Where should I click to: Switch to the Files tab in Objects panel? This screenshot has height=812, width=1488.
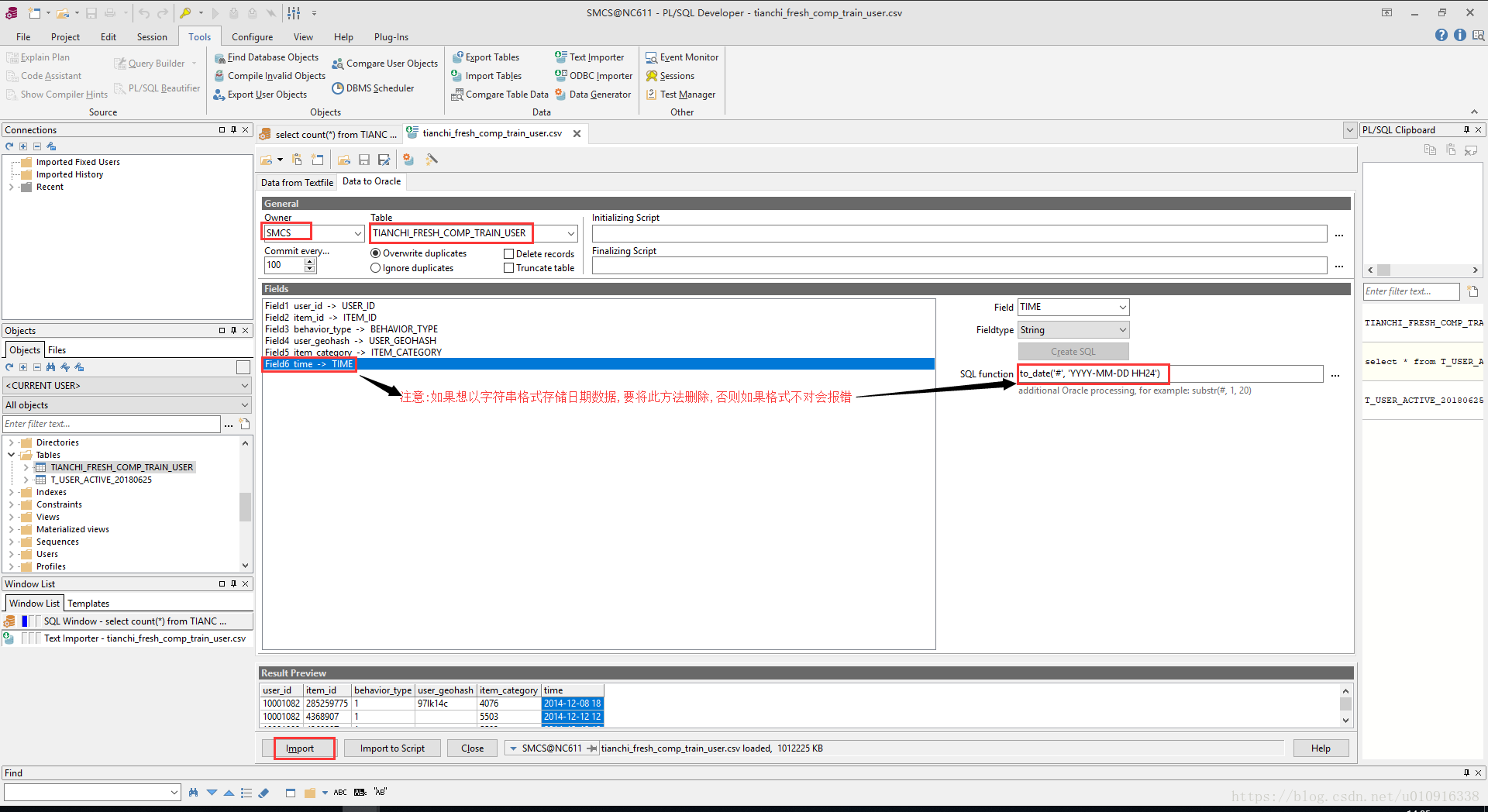(57, 350)
